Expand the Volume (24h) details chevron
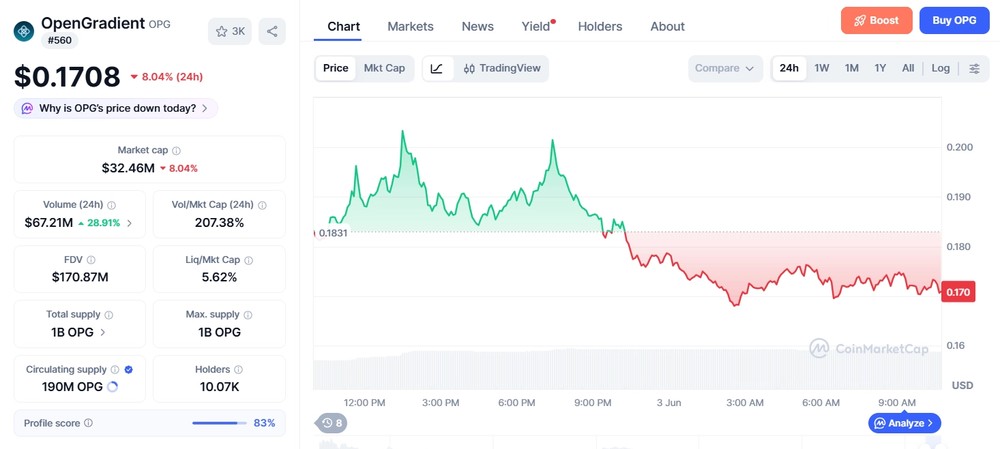This screenshot has width=1000, height=449. pos(129,223)
